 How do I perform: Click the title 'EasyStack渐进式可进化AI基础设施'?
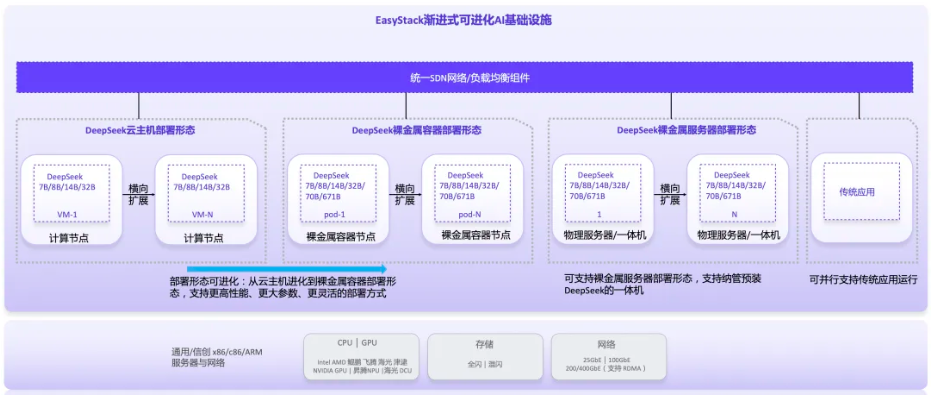pyautogui.click(x=464, y=20)
